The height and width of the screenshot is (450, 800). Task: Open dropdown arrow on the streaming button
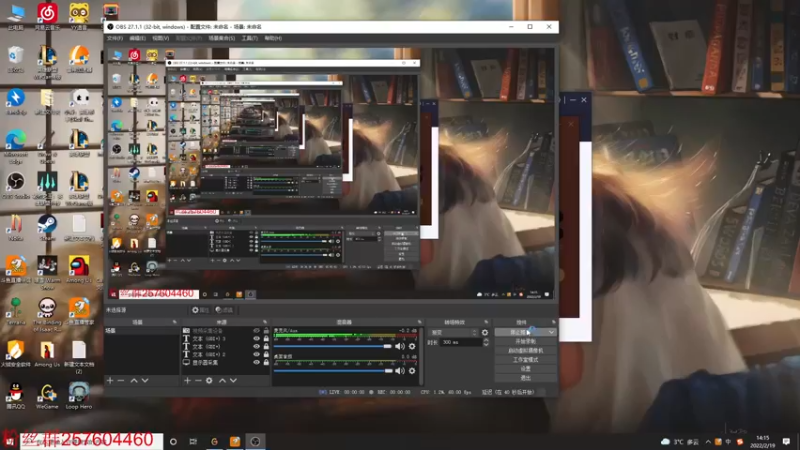tap(552, 332)
